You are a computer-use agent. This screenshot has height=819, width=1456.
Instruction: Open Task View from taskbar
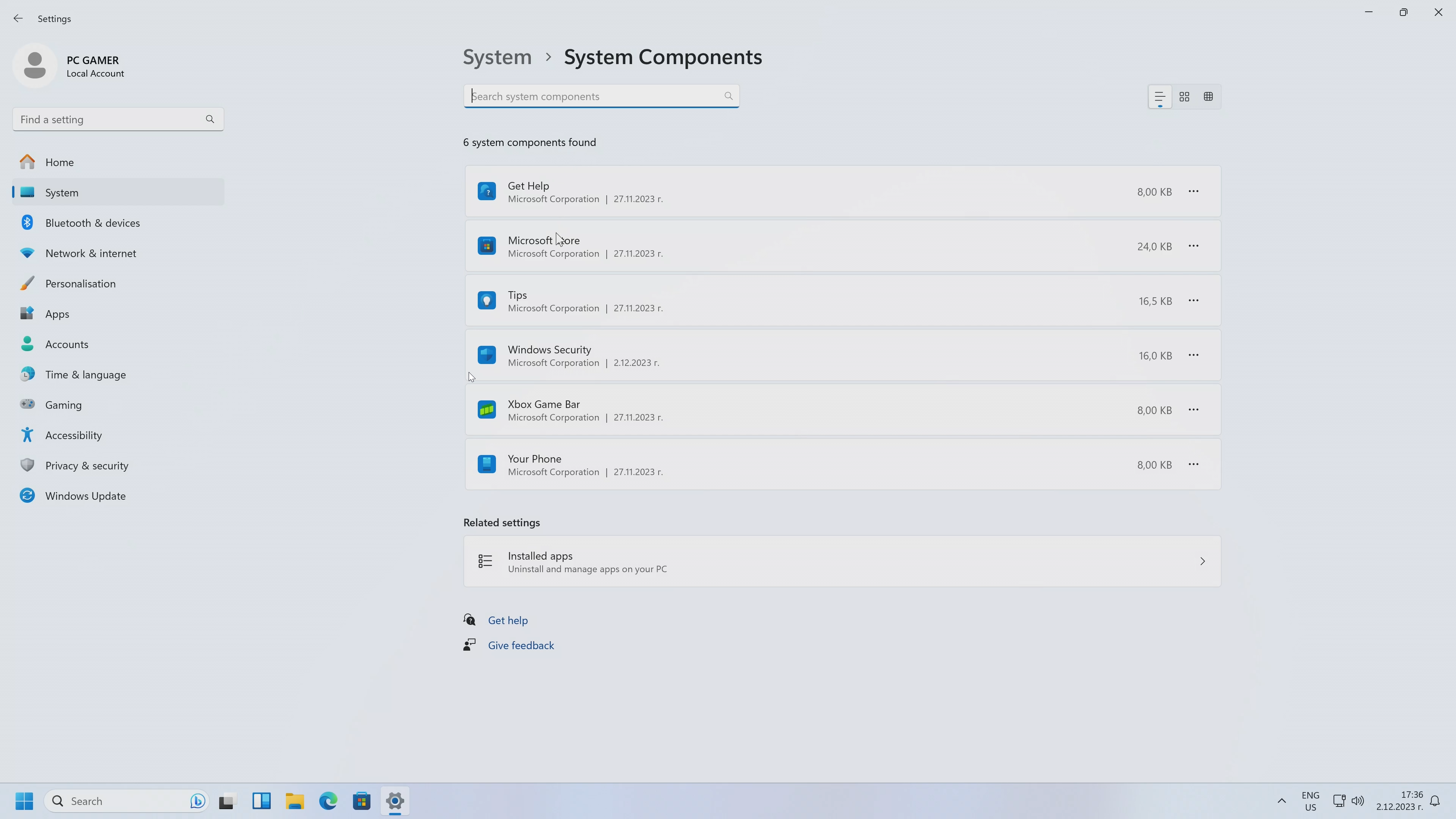(x=227, y=801)
